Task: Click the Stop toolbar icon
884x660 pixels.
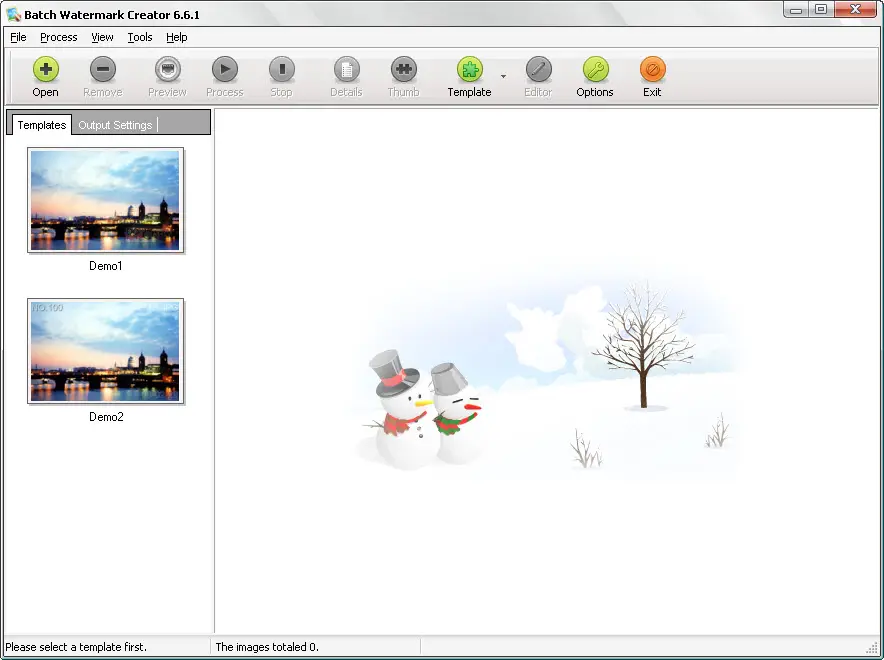Action: 282,69
